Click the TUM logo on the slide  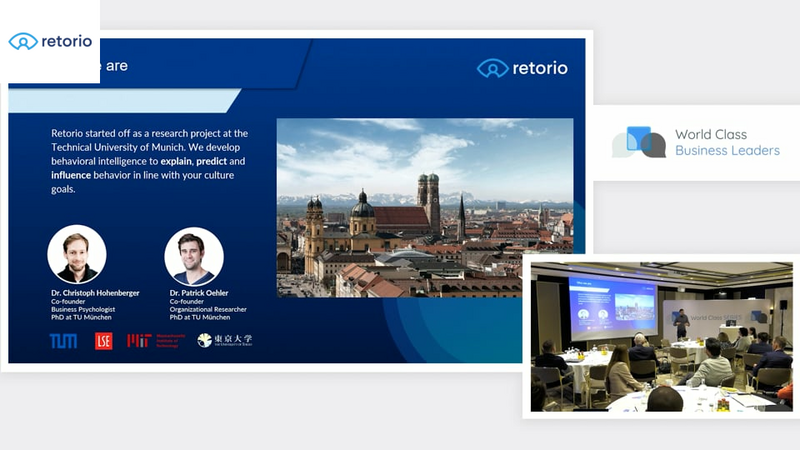[63, 341]
